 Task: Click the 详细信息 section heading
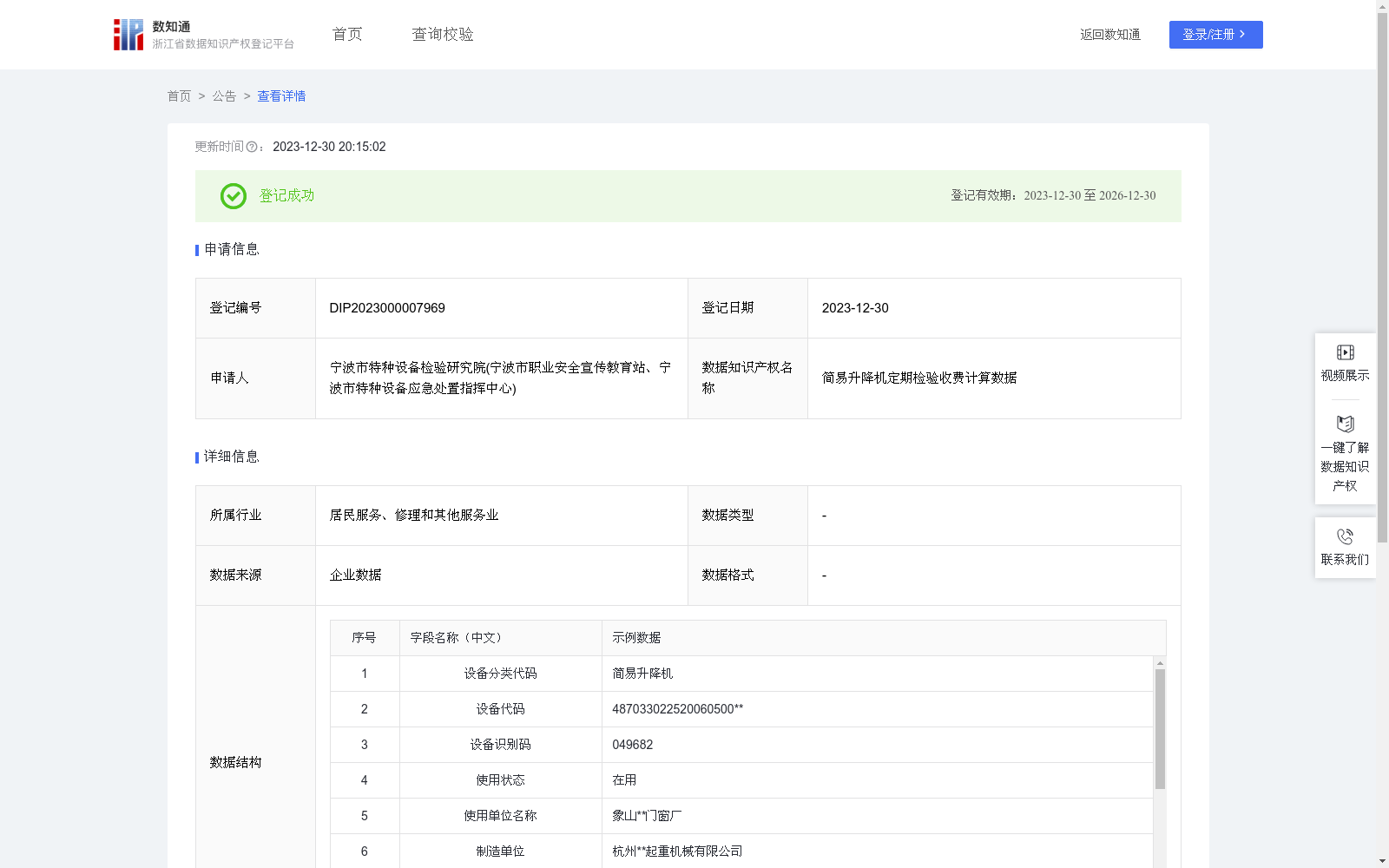(231, 457)
